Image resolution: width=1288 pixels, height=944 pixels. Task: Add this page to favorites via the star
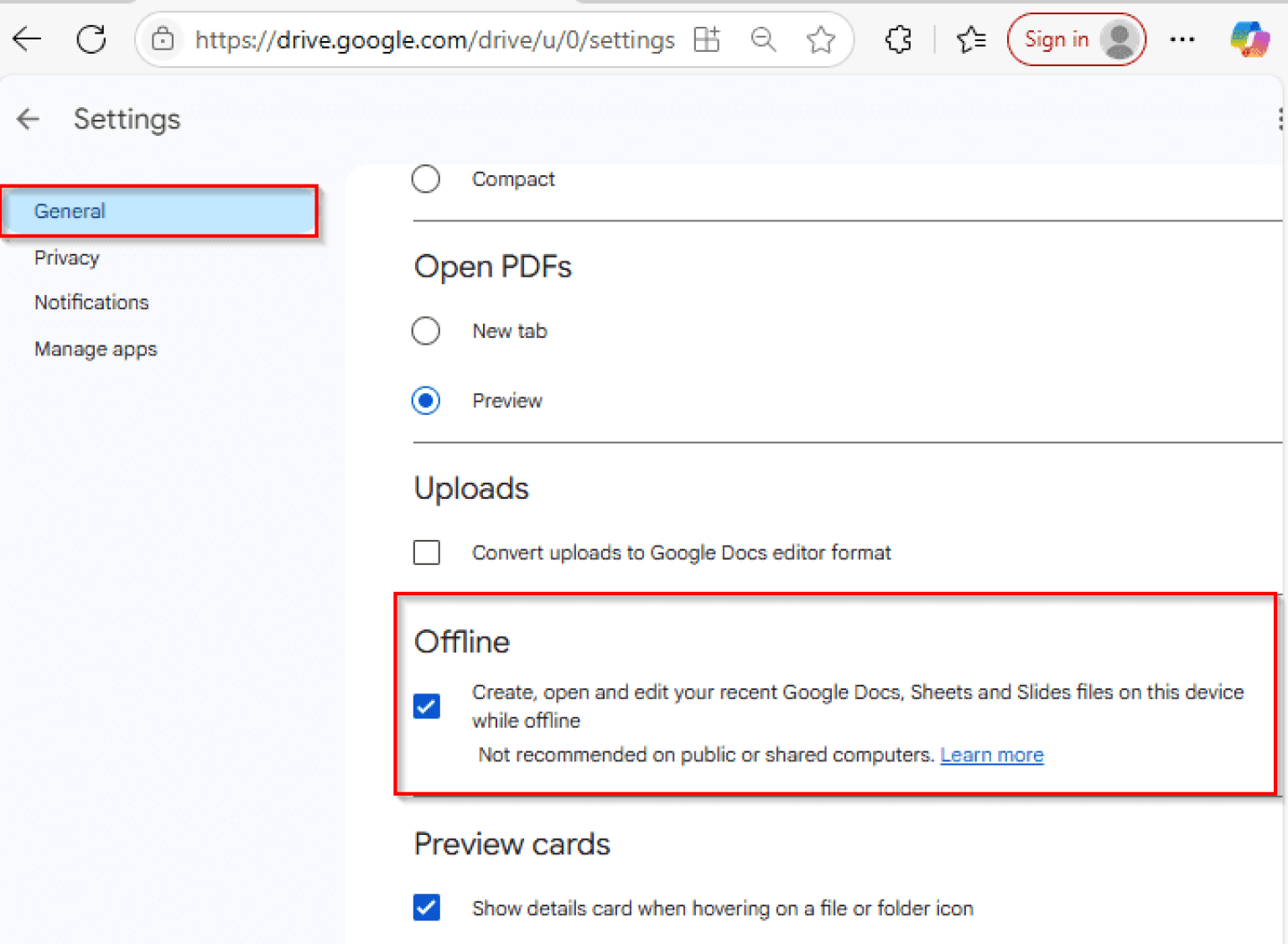820,39
